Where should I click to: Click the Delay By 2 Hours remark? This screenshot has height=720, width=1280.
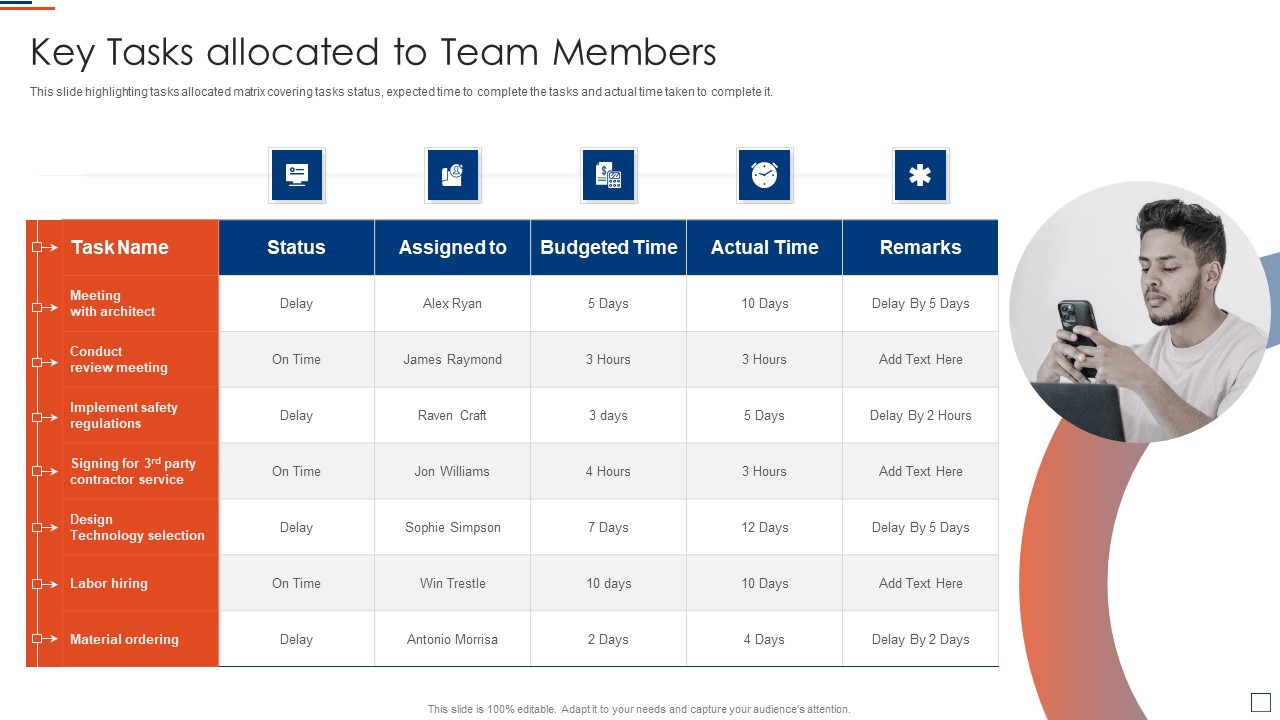[x=921, y=415]
